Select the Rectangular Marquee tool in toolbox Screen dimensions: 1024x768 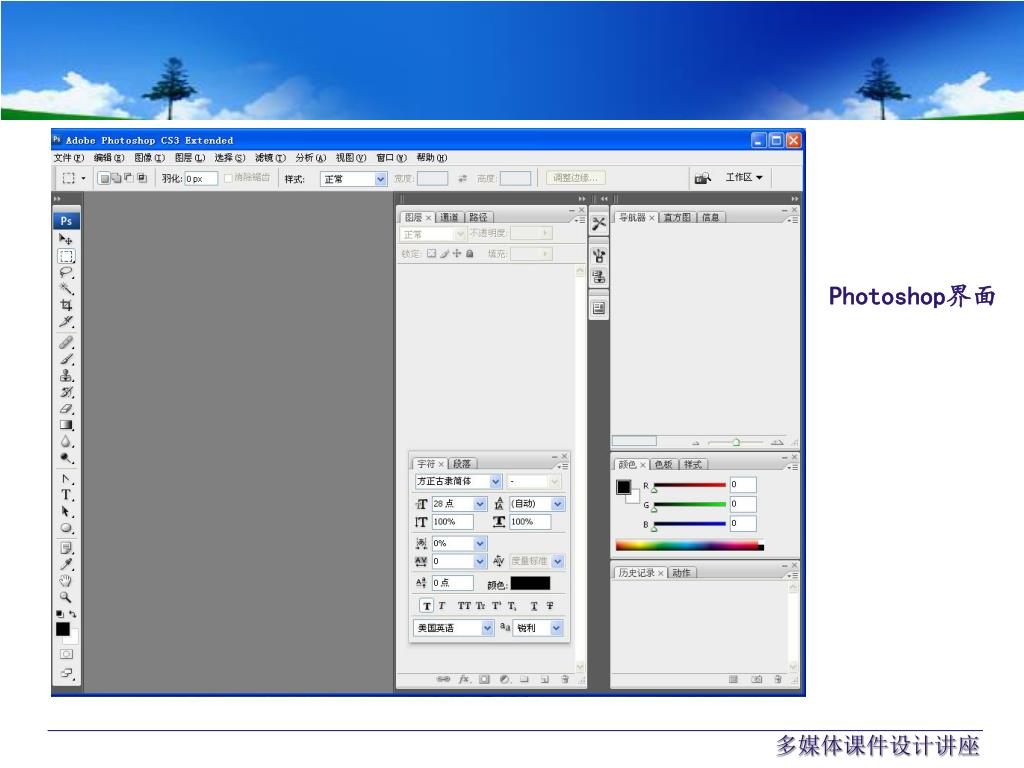pyautogui.click(x=66, y=256)
